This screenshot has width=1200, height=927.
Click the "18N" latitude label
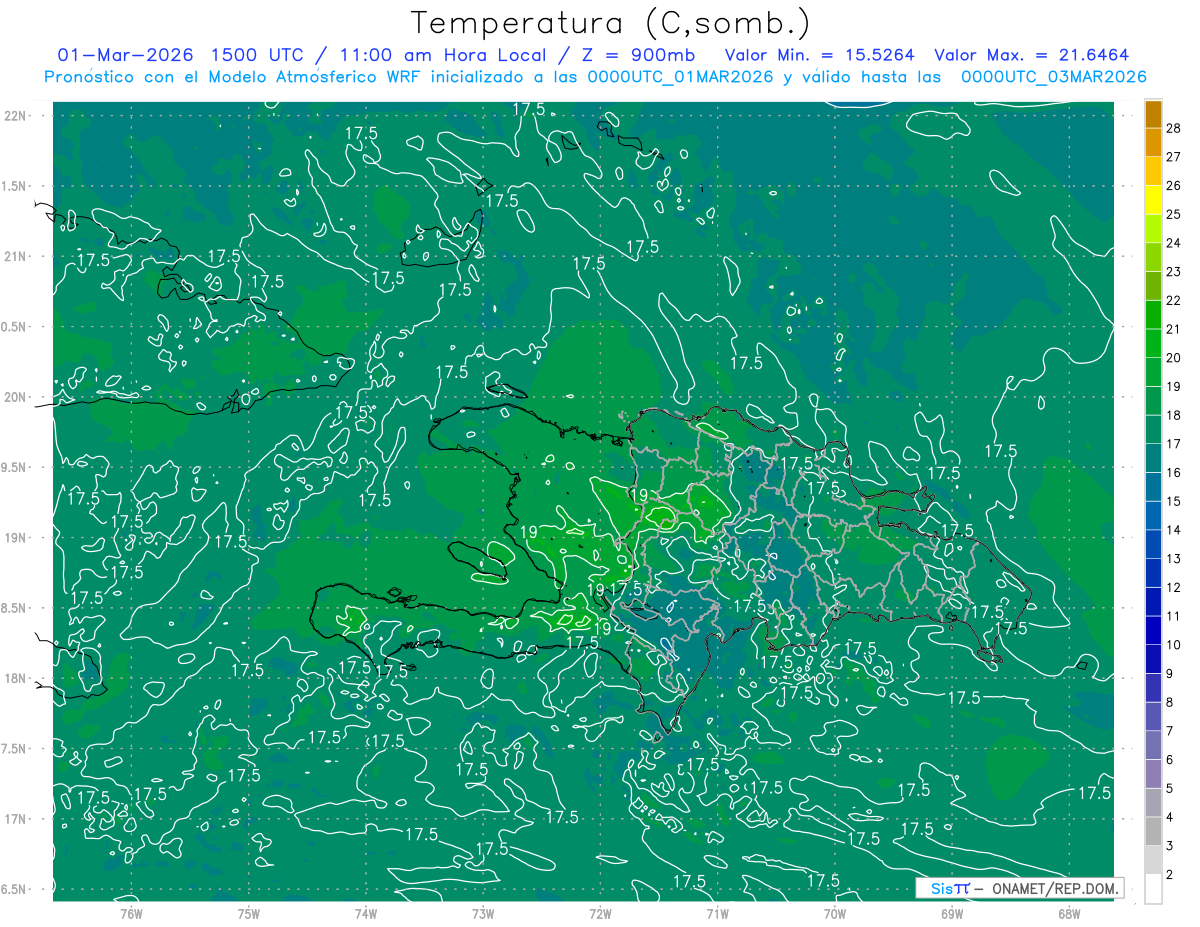click(x=14, y=679)
